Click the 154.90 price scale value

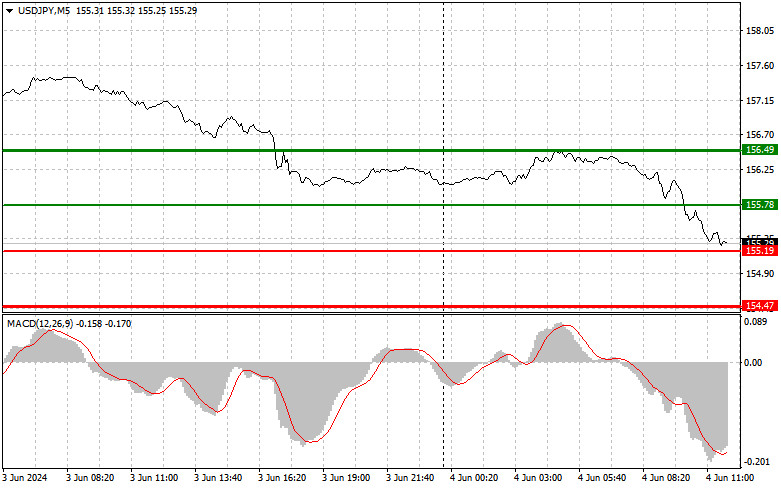tap(760, 273)
